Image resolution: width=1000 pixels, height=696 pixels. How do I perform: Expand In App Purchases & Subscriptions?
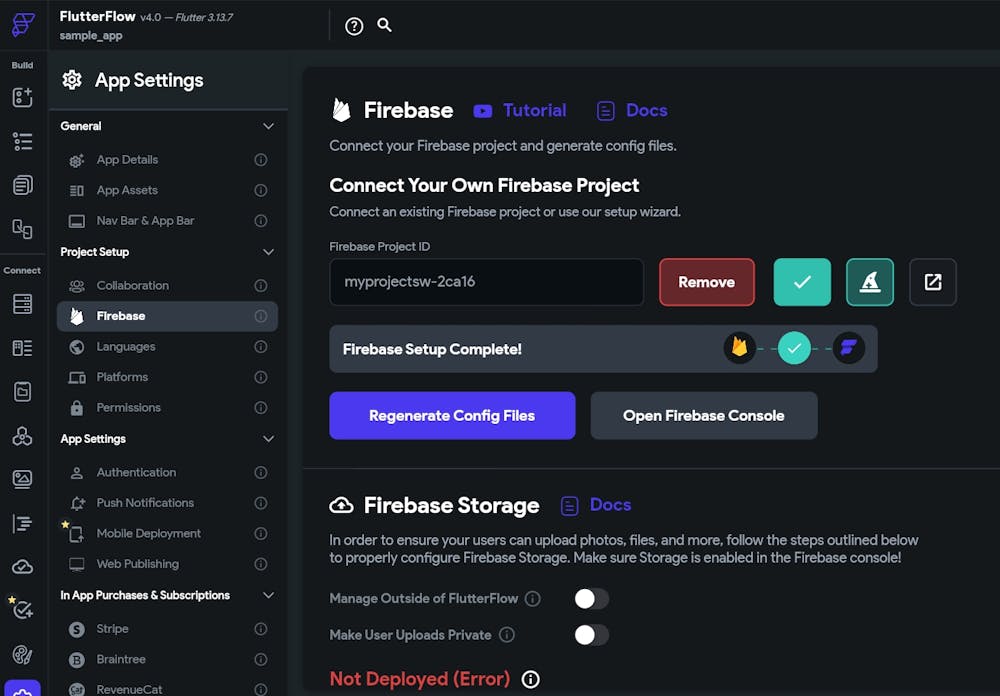tap(268, 595)
